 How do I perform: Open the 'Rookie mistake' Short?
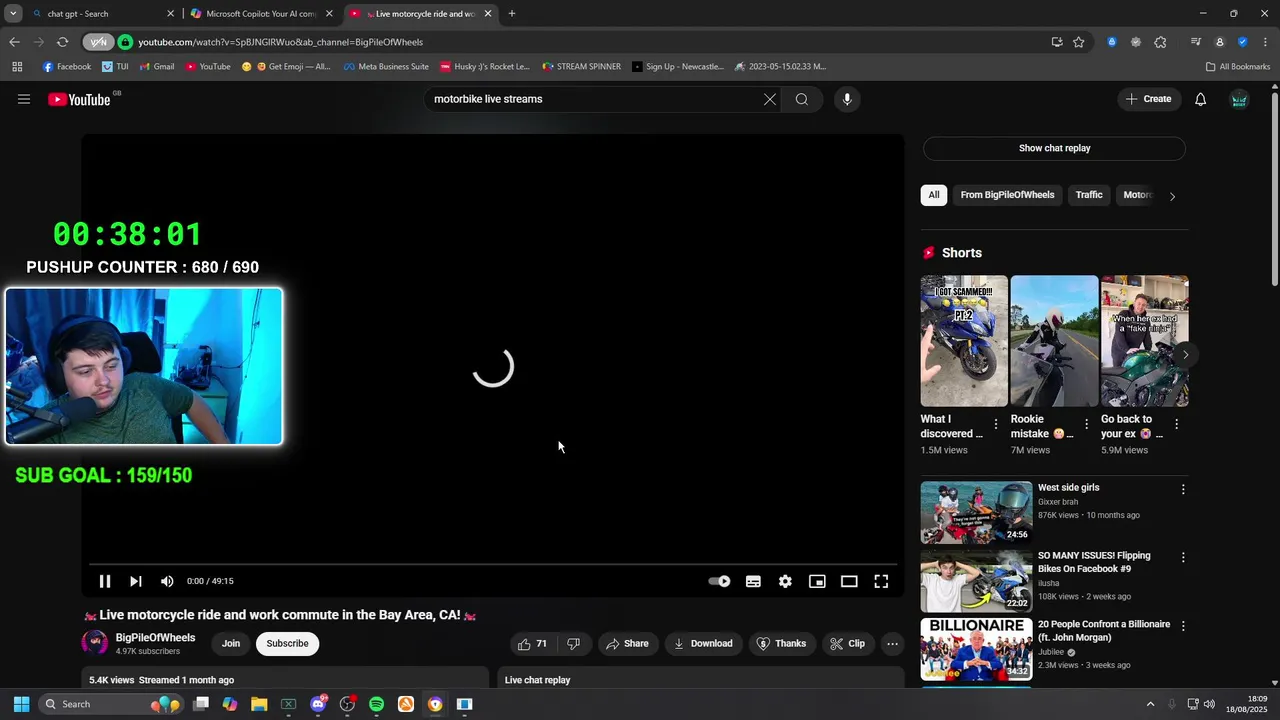[1054, 341]
